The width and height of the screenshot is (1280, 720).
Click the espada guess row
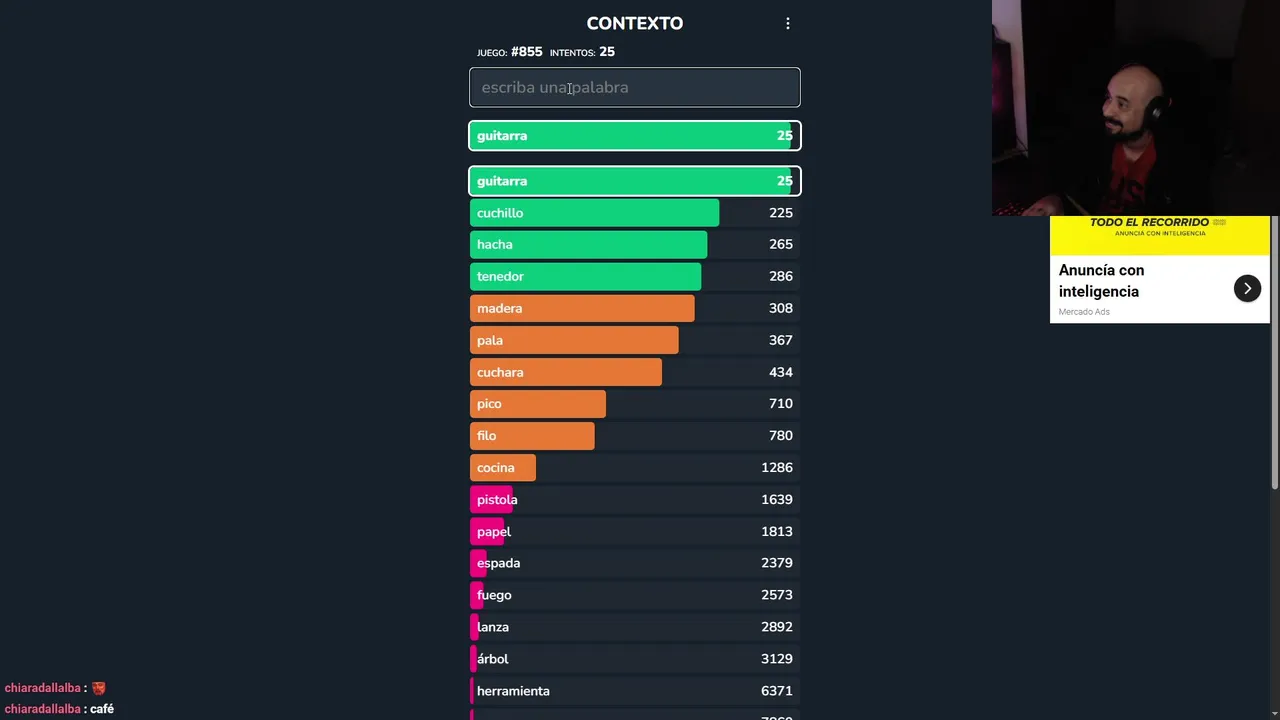coord(635,563)
